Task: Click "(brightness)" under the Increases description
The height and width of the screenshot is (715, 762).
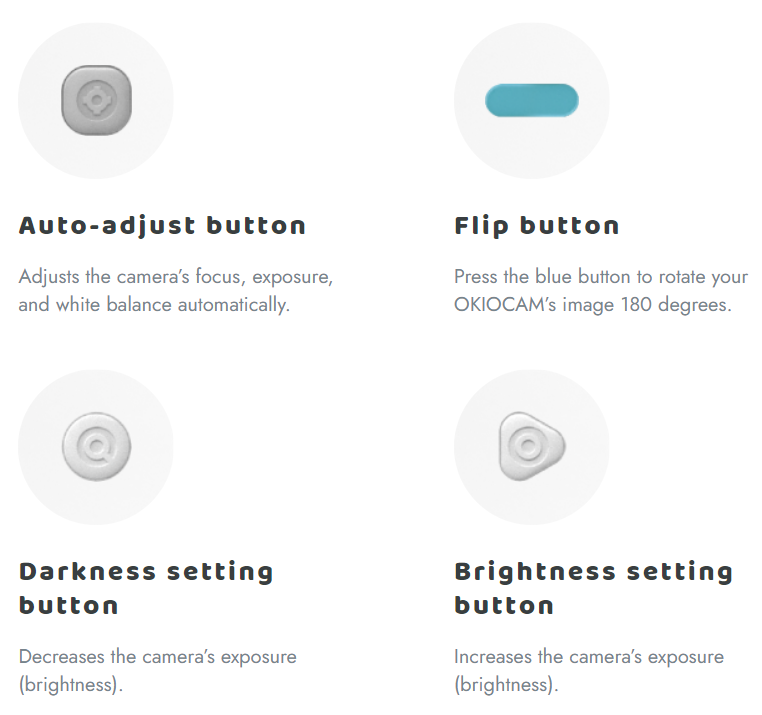Action: (x=506, y=685)
